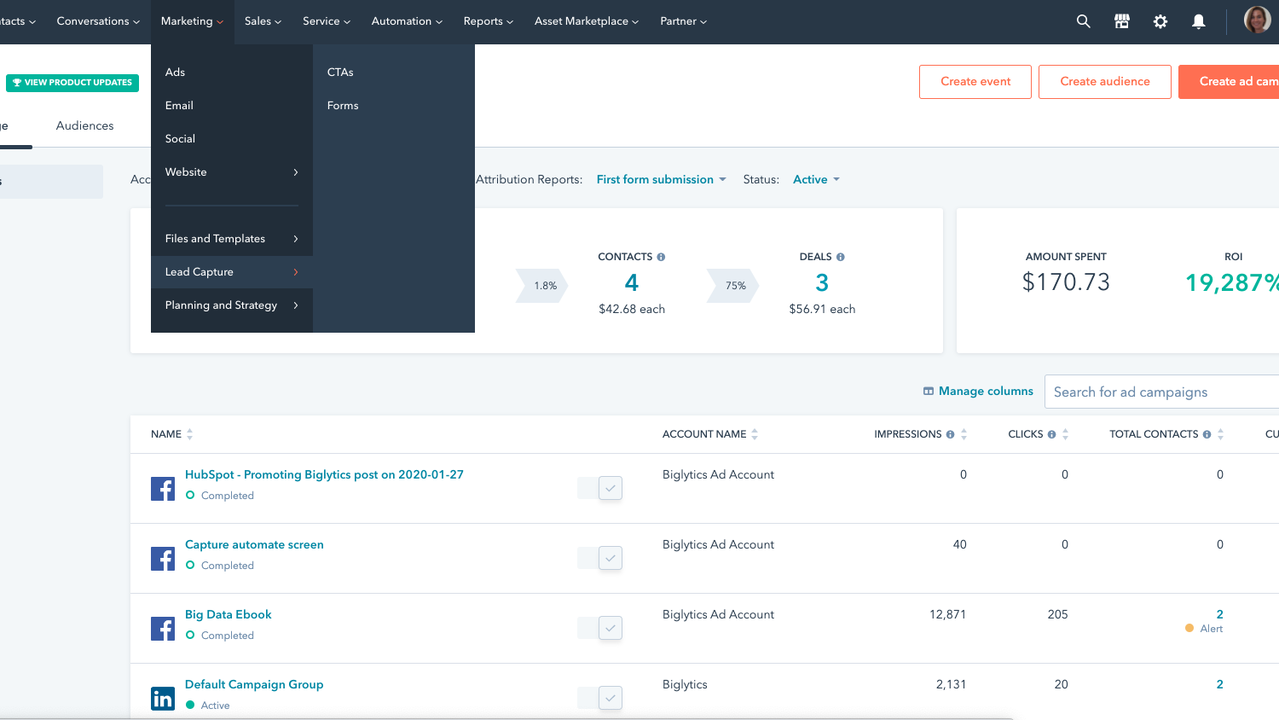Expand the Website submenu
Image resolution: width=1279 pixels, height=720 pixels.
(231, 172)
